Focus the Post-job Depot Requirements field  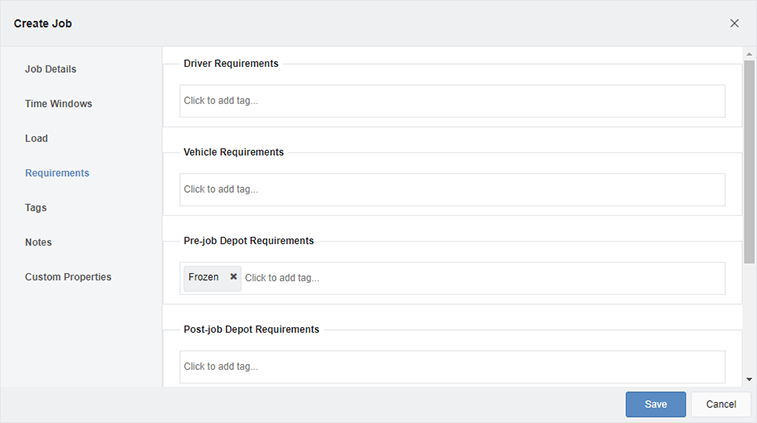coord(452,366)
